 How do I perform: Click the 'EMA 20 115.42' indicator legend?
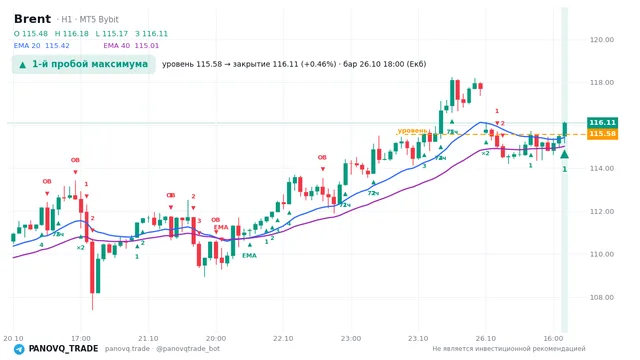pos(42,46)
